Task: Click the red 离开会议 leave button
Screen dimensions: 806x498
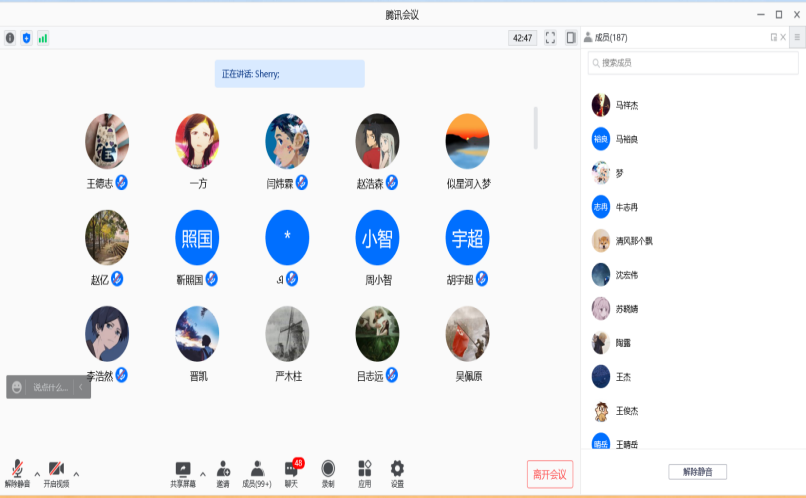Action: click(x=550, y=474)
